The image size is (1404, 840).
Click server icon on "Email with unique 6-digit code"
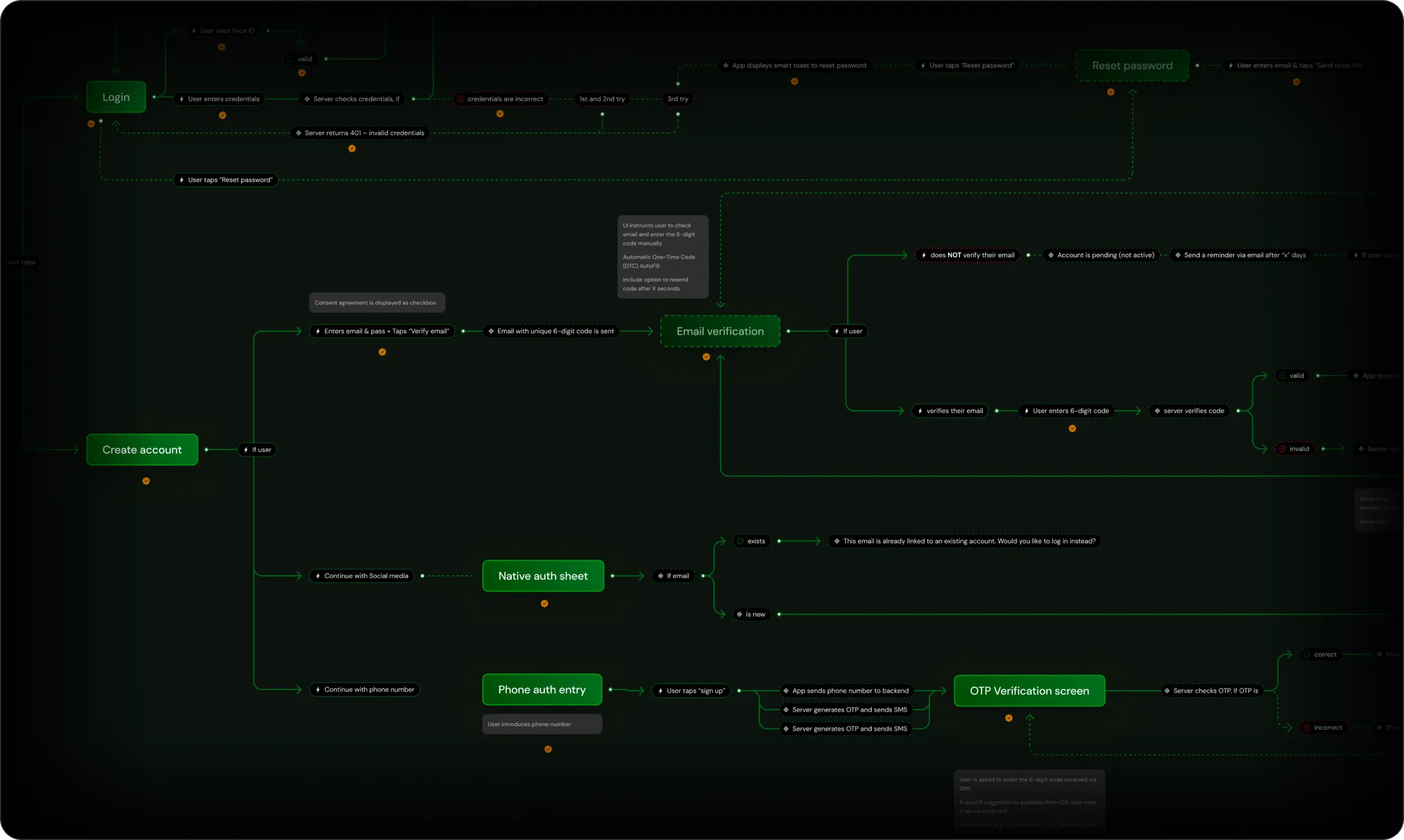(491, 331)
